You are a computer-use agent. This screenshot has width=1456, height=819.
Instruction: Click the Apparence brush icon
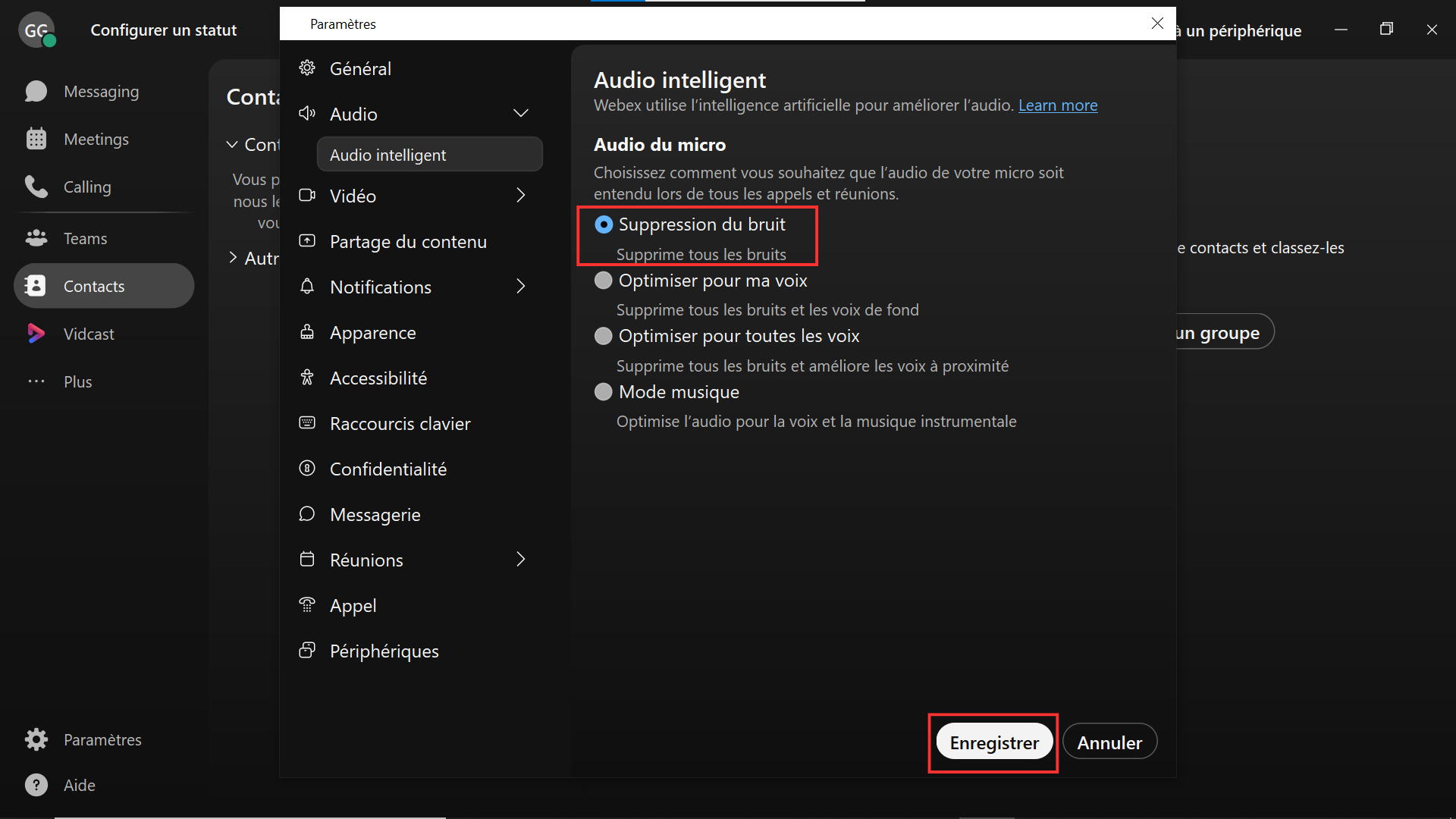coord(307,332)
